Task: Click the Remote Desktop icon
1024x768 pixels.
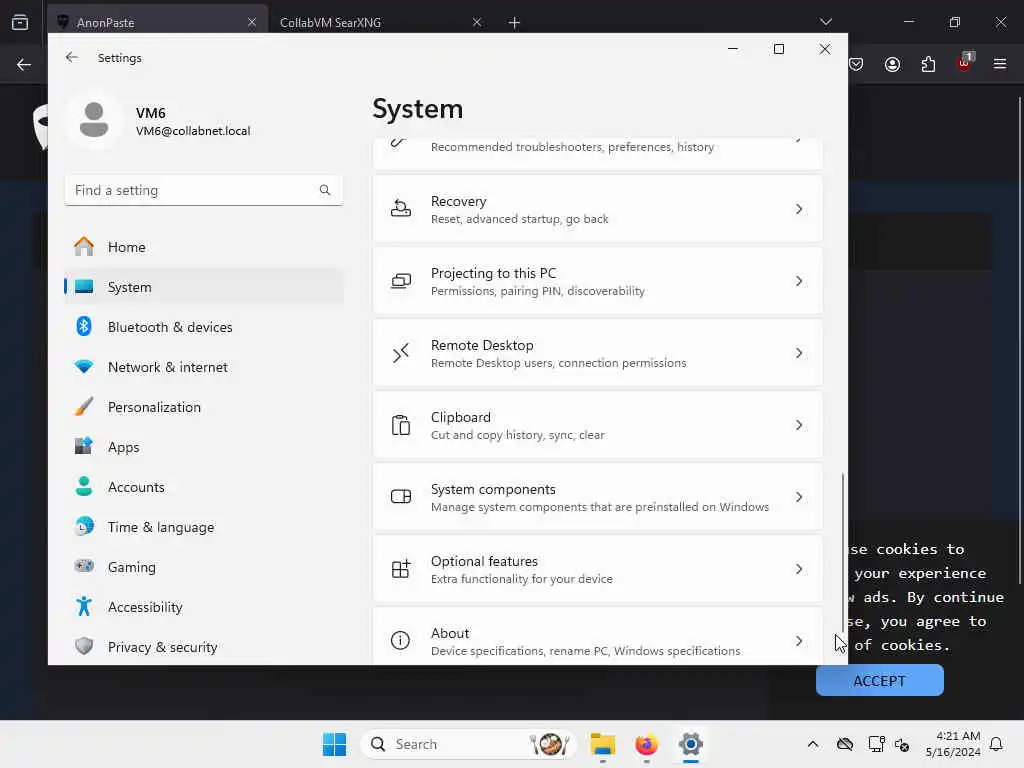Action: point(400,353)
